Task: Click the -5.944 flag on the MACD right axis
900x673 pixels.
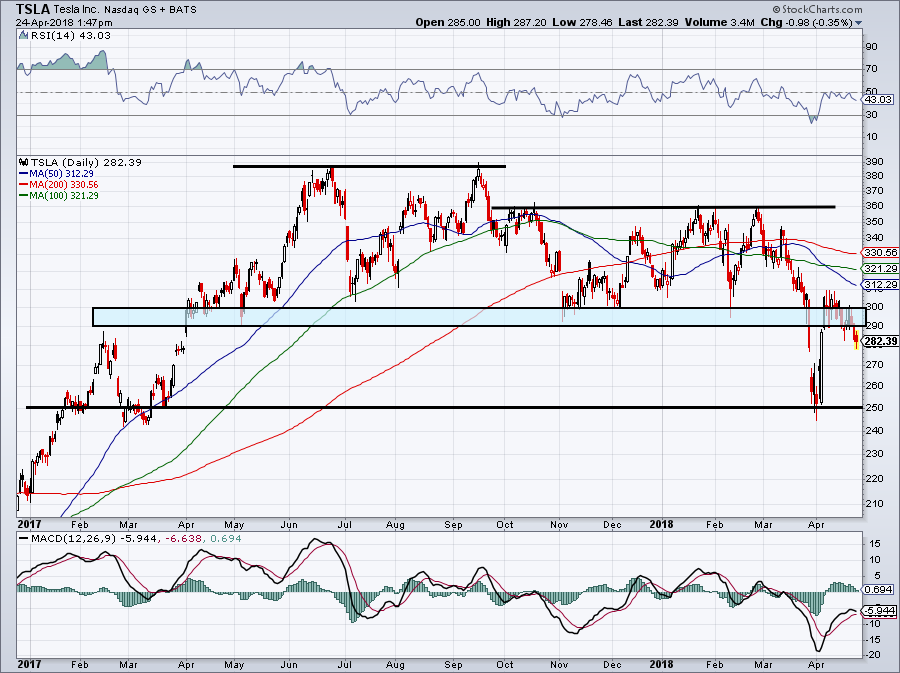Action: point(879,611)
